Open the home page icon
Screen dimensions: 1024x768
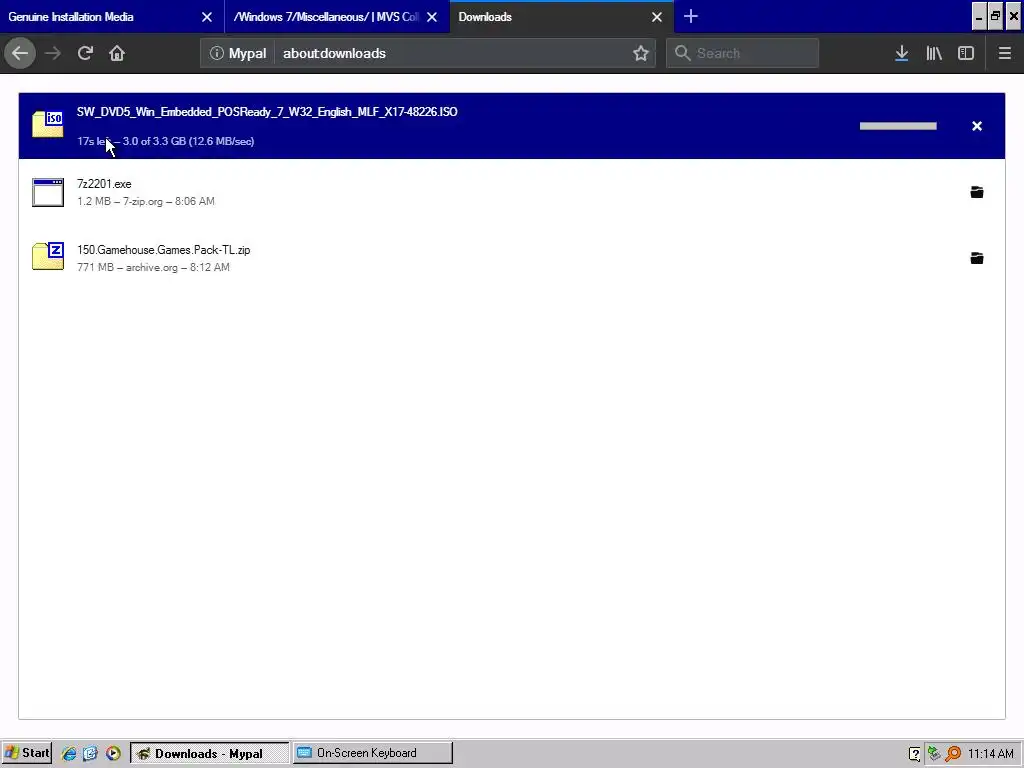[117, 53]
